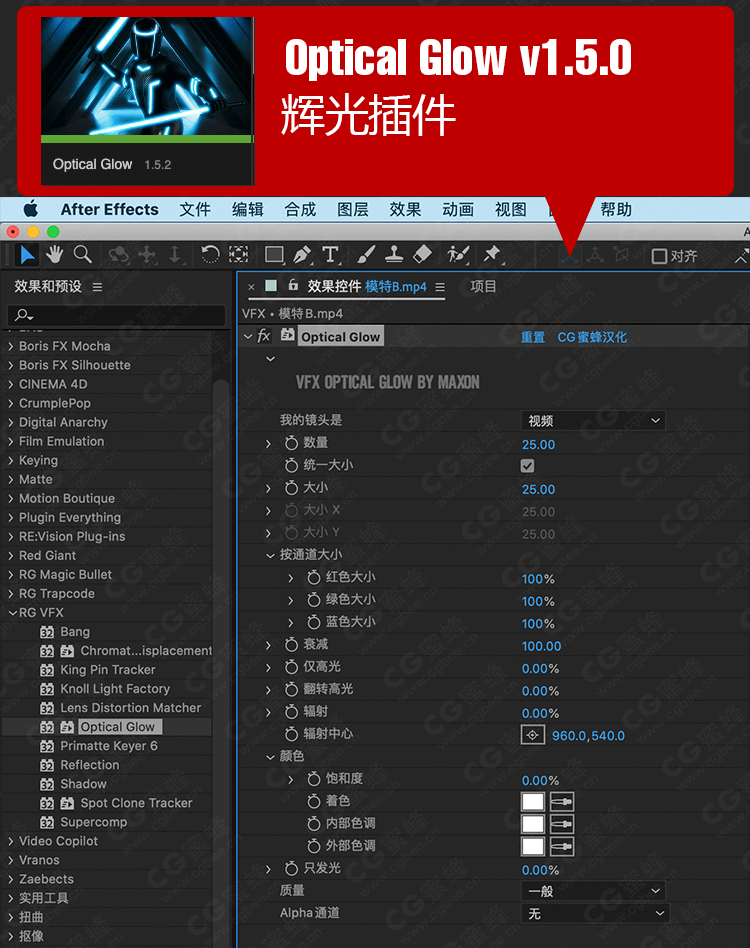The width and height of the screenshot is (750, 948).
Task: Expand the Boris FX Mocha category
Action: 11,346
